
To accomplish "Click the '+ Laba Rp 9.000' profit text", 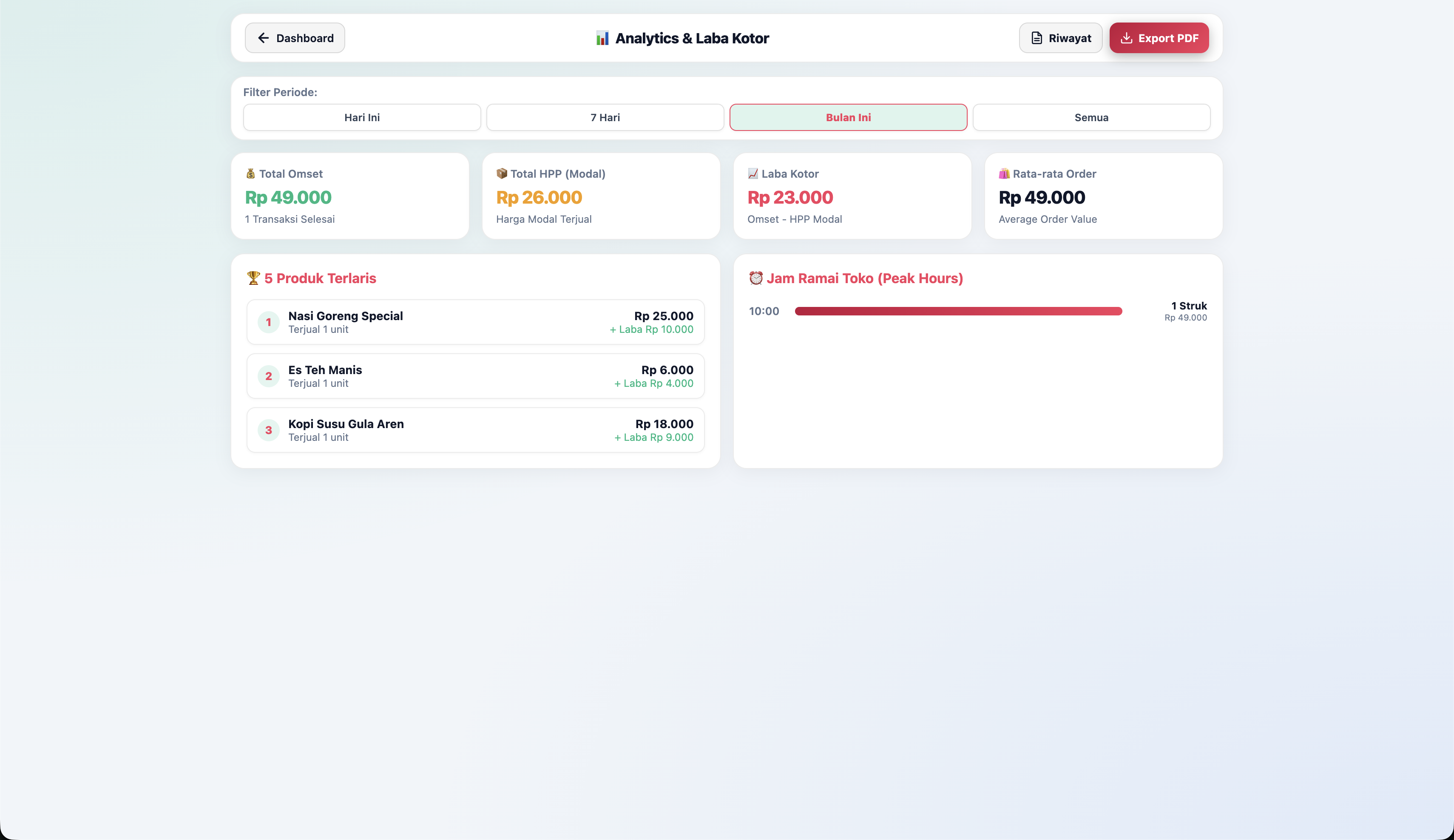I will [654, 437].
